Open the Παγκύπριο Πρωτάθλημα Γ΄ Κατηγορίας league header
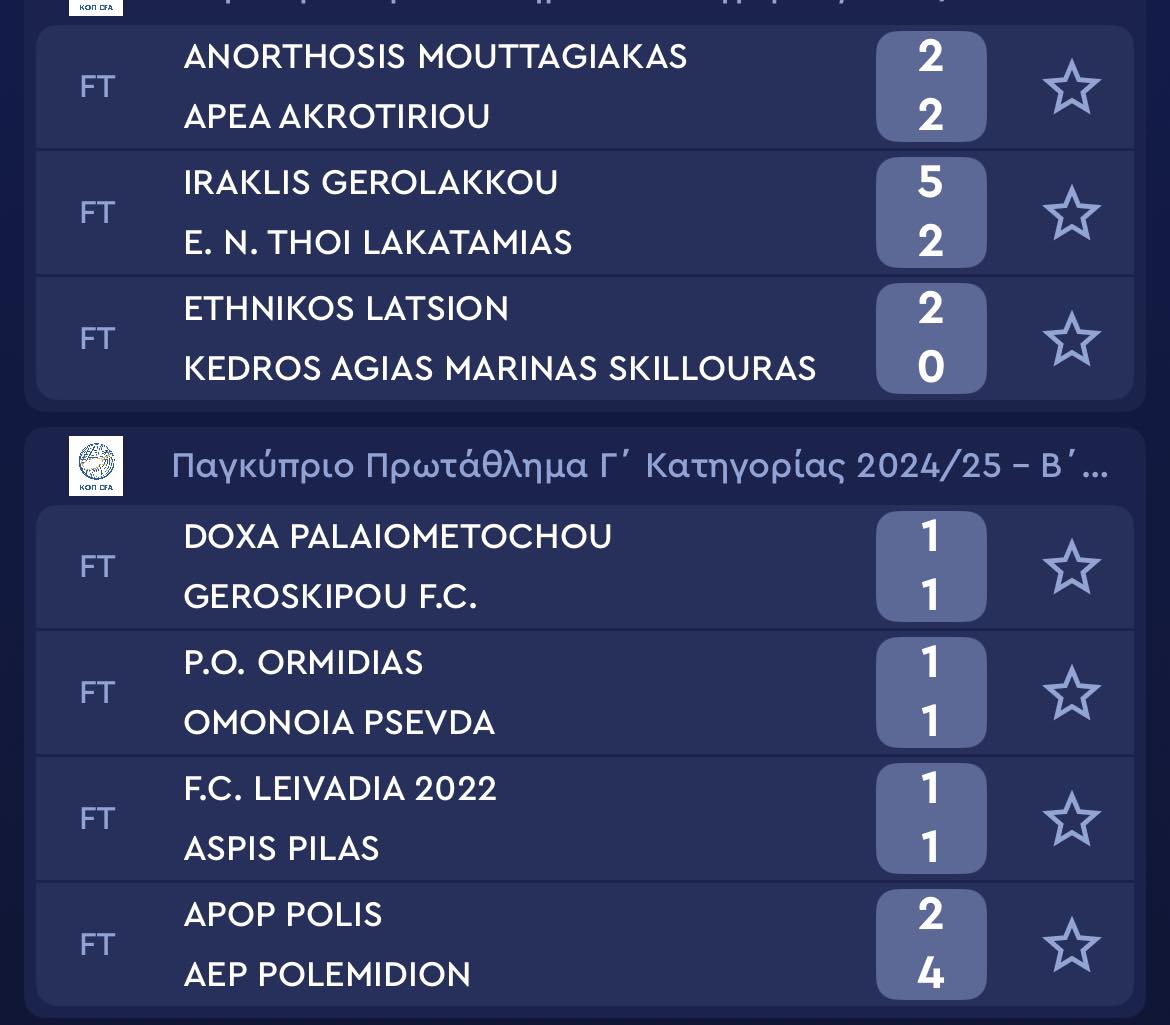 tap(640, 466)
